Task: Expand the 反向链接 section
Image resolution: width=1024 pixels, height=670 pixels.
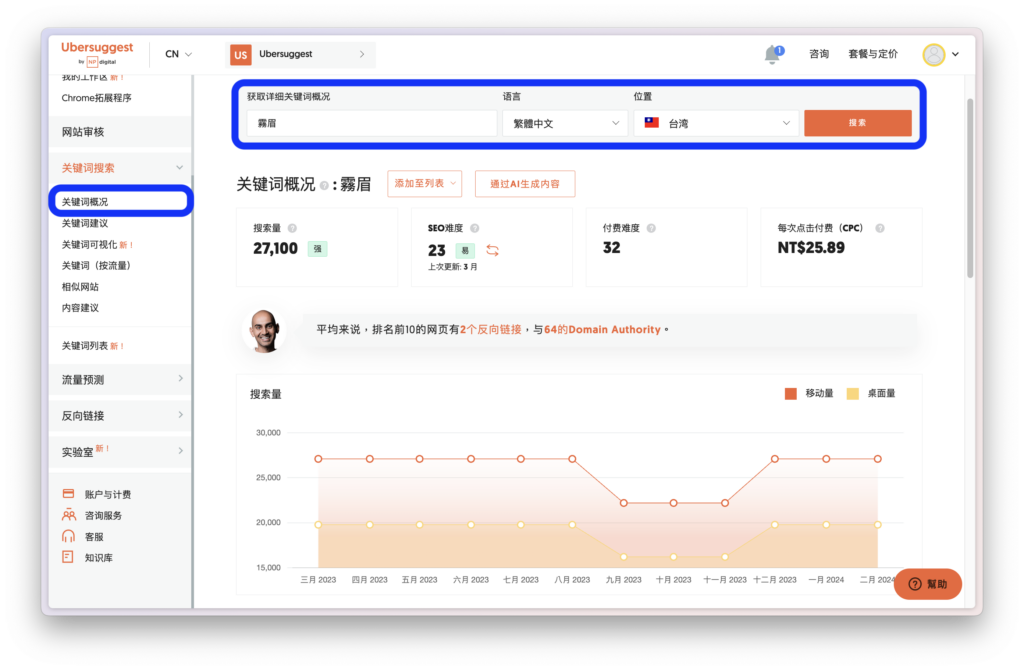Action: [x=180, y=415]
